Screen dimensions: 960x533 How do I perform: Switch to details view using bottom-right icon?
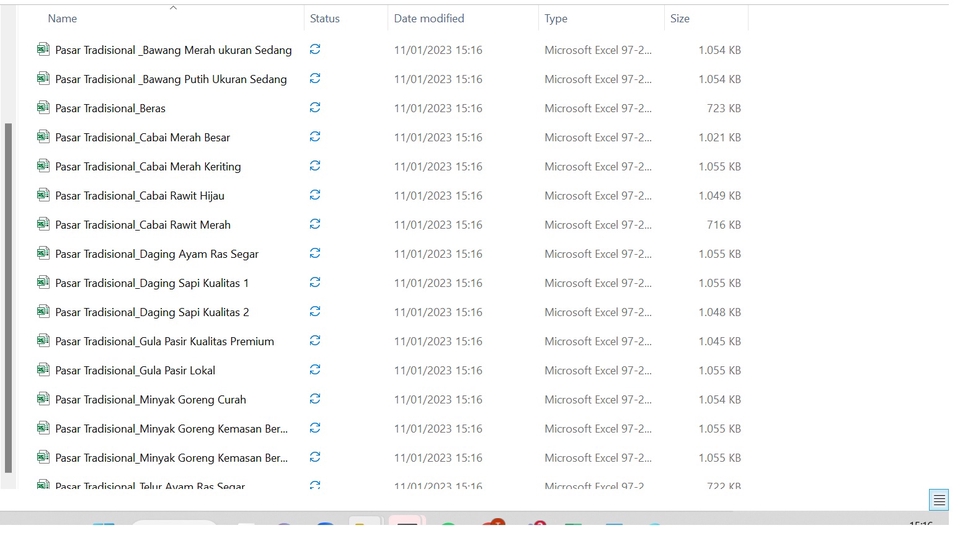tap(939, 500)
